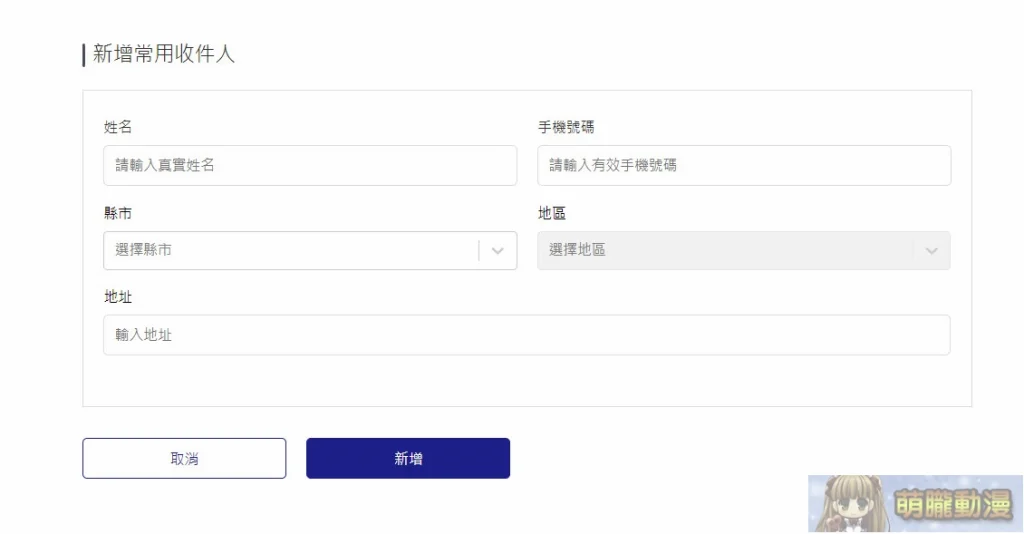Screen dimensions: 1024x534
Task: Click the 地址 field label
Action: pos(118,297)
